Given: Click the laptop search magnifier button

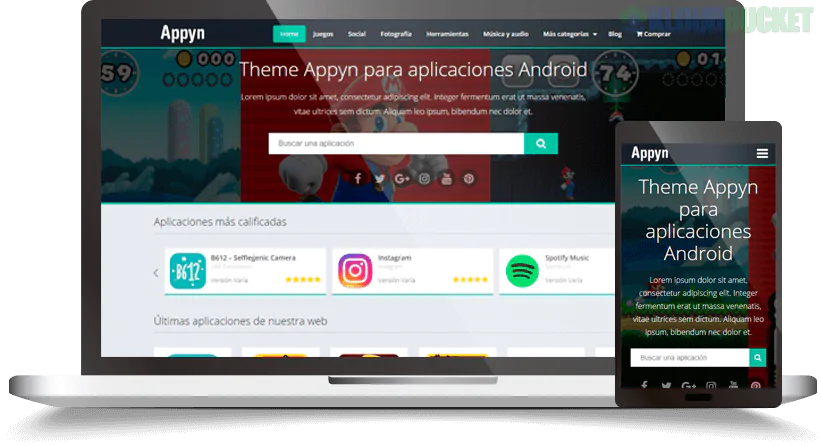Looking at the screenshot, I should 541,143.
